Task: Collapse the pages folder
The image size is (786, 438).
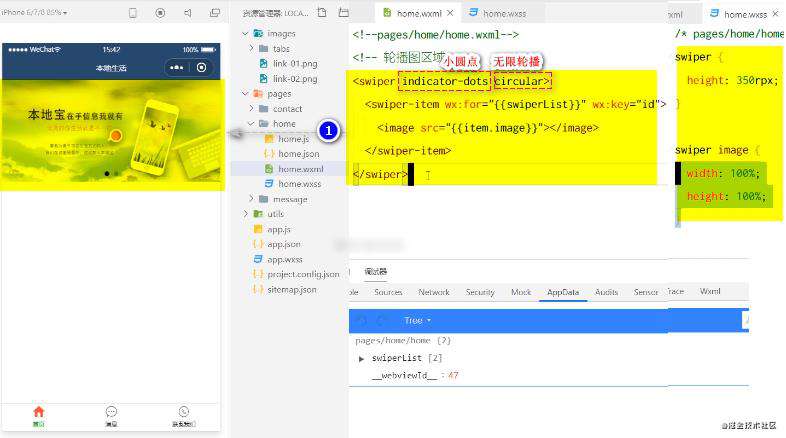Action: [x=245, y=94]
